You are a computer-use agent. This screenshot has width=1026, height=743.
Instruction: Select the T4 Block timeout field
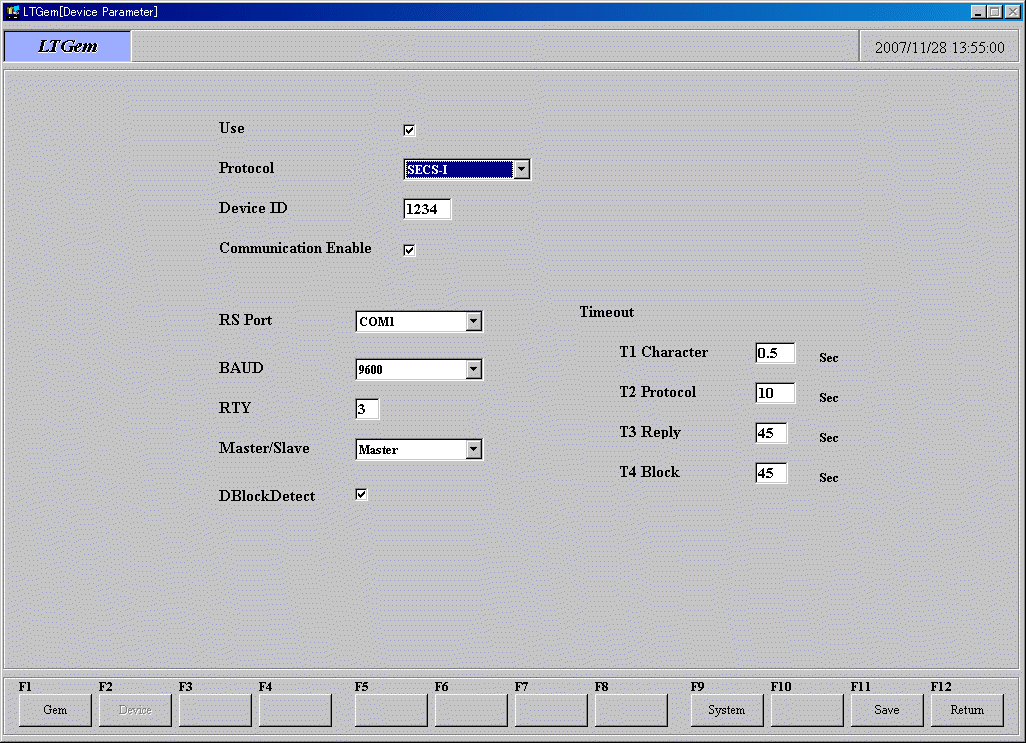tap(771, 473)
